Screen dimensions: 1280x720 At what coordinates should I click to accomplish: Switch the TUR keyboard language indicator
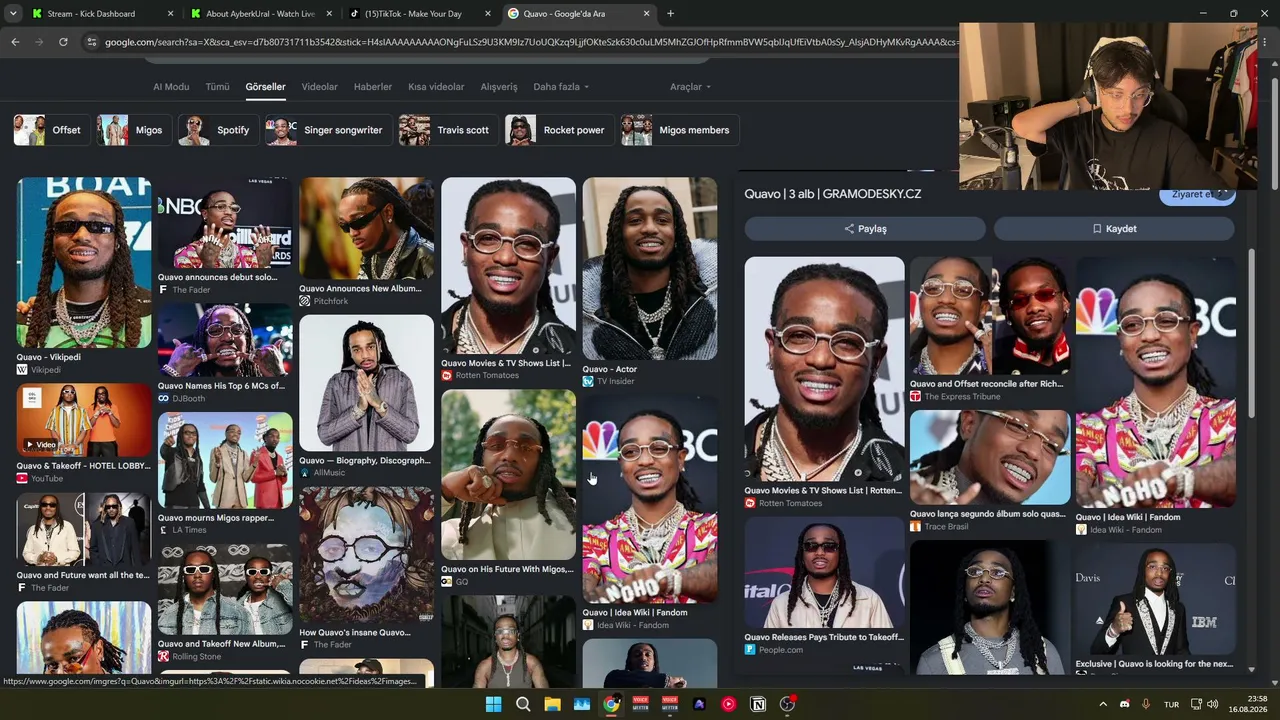pyautogui.click(x=1171, y=705)
